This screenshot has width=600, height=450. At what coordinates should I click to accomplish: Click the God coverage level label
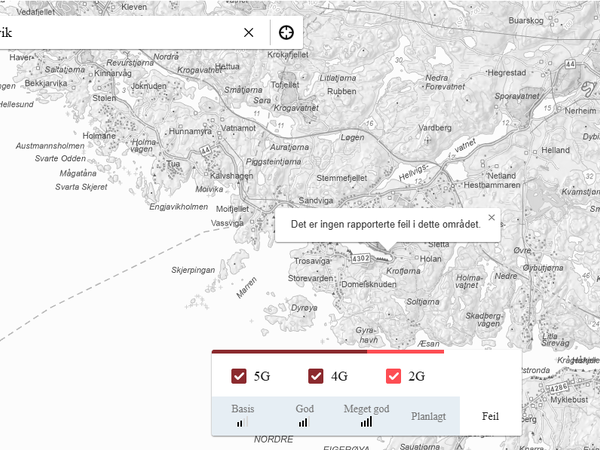coord(304,408)
